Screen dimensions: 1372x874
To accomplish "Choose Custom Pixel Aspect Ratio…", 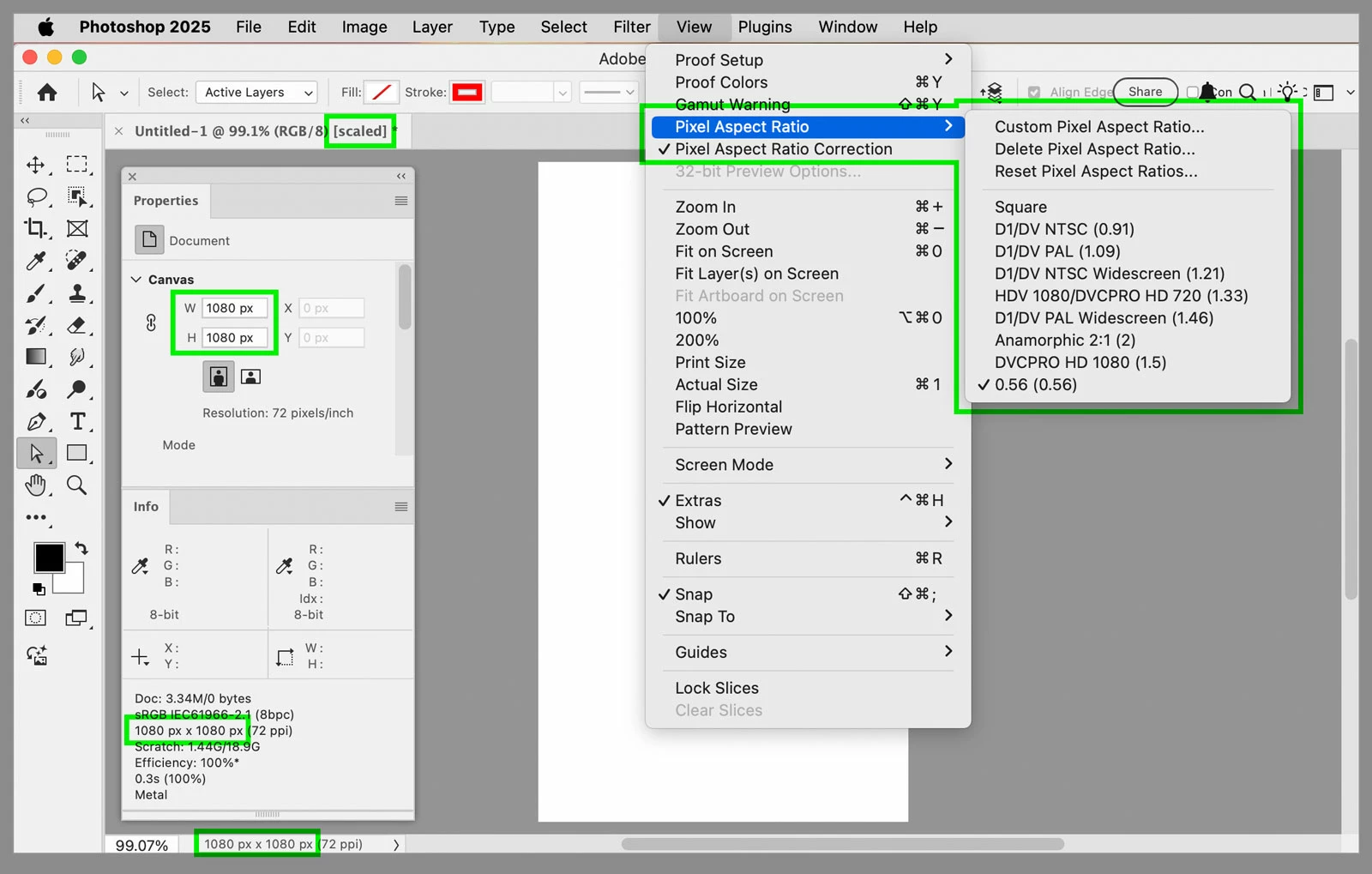I will pyautogui.click(x=1127, y=127).
